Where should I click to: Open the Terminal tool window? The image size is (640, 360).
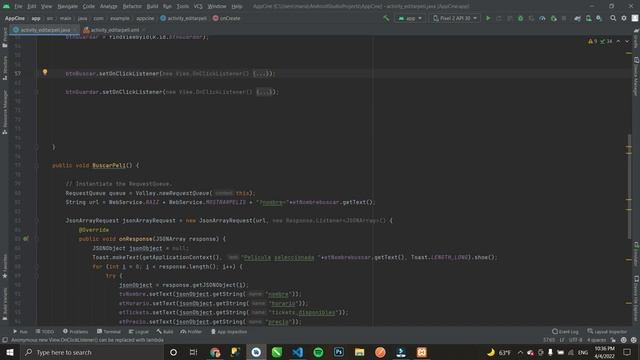point(109,331)
